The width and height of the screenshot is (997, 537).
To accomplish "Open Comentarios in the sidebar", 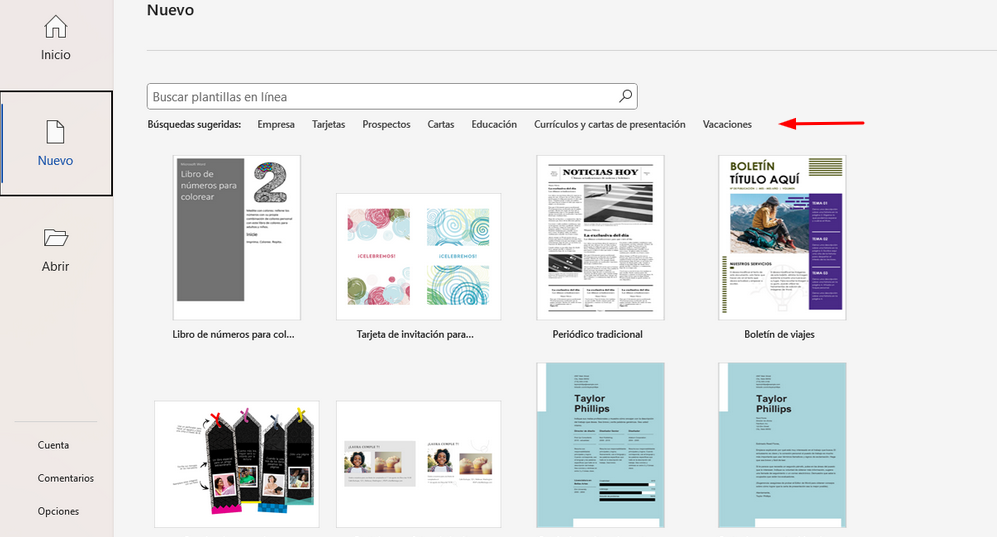I will (x=65, y=478).
